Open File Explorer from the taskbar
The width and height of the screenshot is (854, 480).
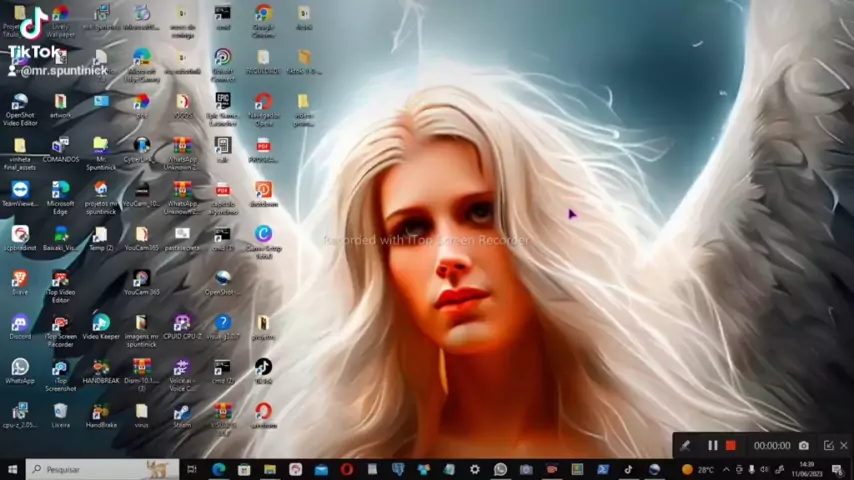pyautogui.click(x=270, y=469)
